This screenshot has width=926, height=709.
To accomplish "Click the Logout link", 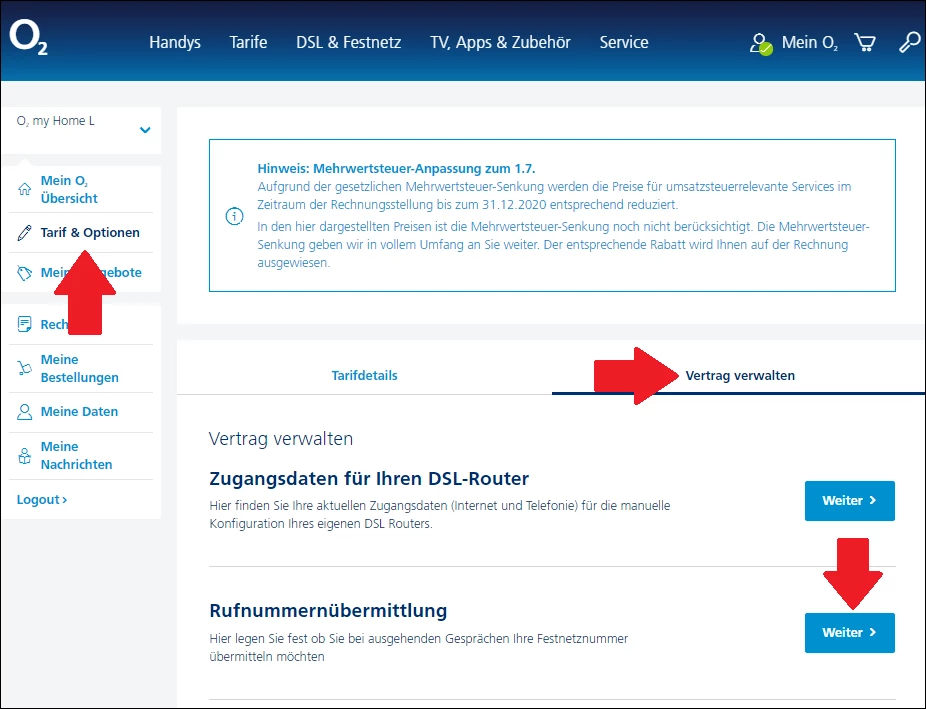I will (42, 499).
